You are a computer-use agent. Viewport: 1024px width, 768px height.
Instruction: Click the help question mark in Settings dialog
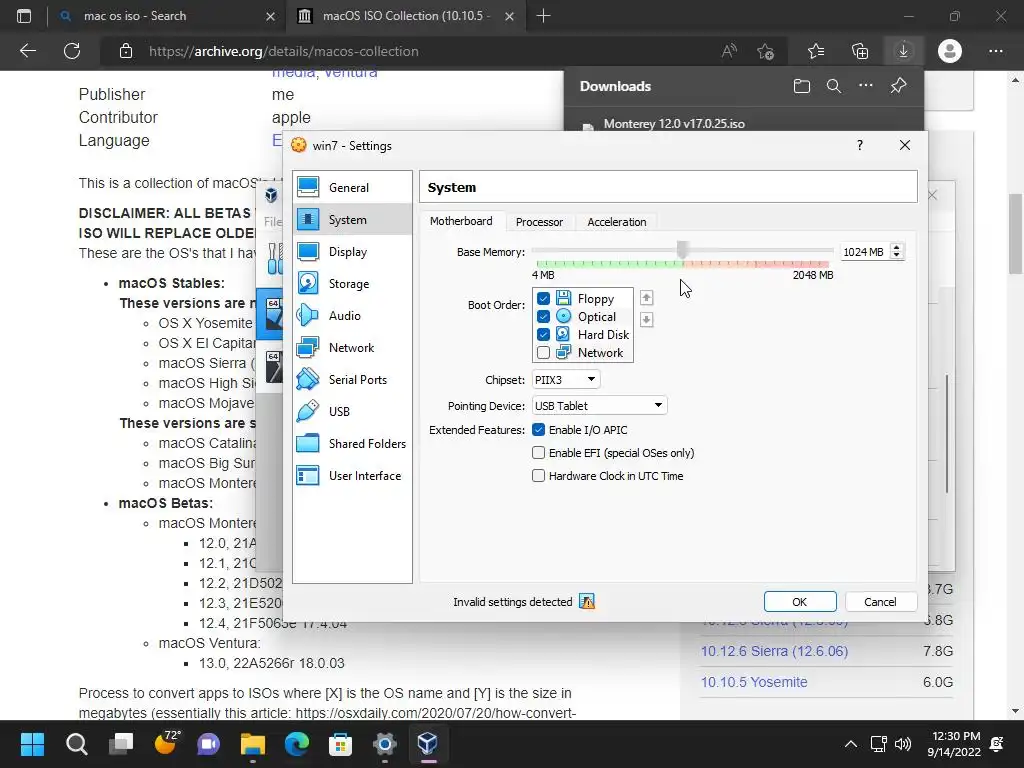tap(859, 145)
